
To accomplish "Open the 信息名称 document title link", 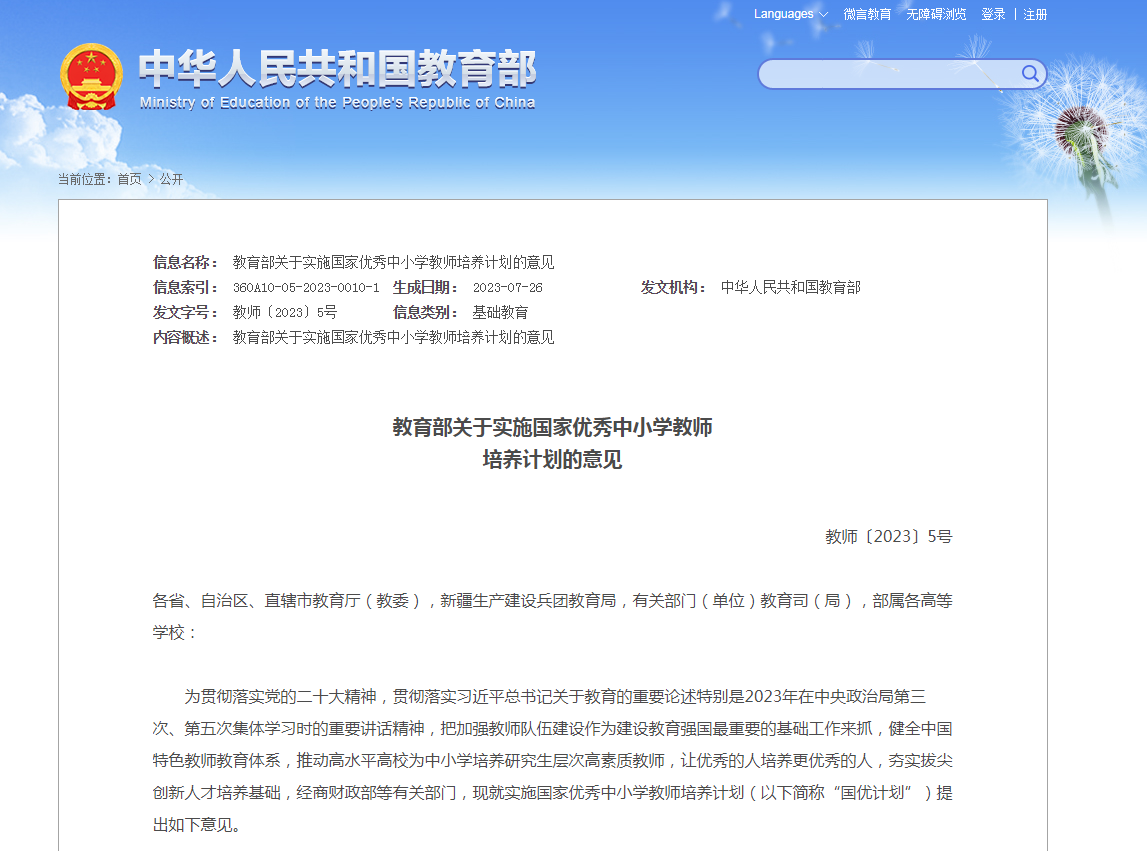I will [393, 262].
